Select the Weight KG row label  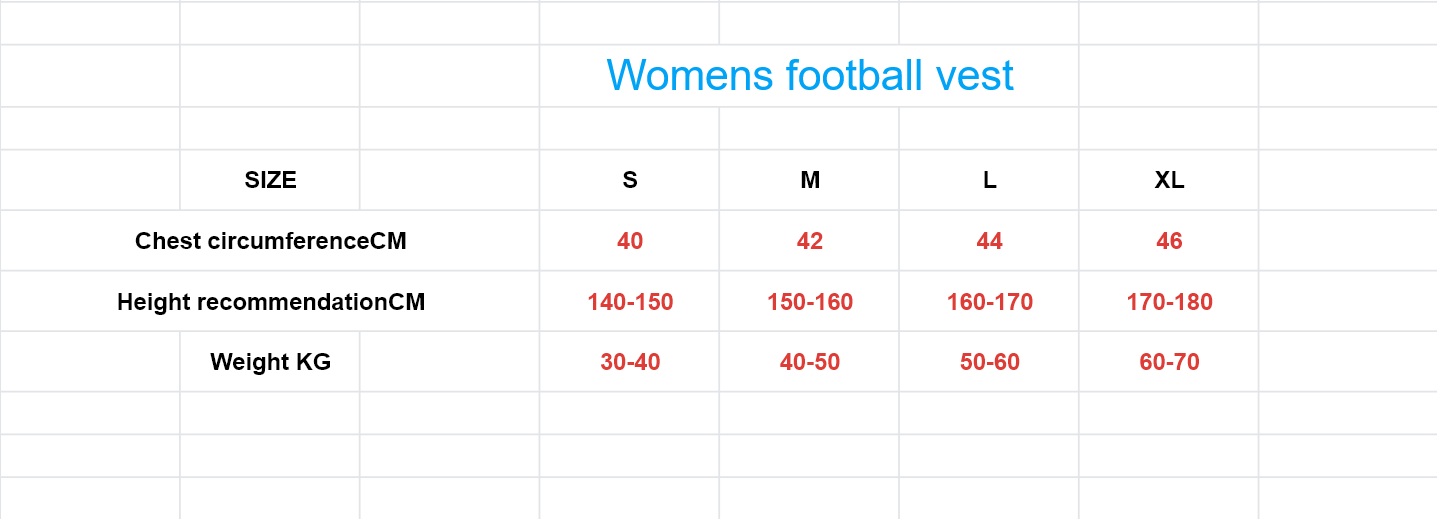(x=270, y=362)
